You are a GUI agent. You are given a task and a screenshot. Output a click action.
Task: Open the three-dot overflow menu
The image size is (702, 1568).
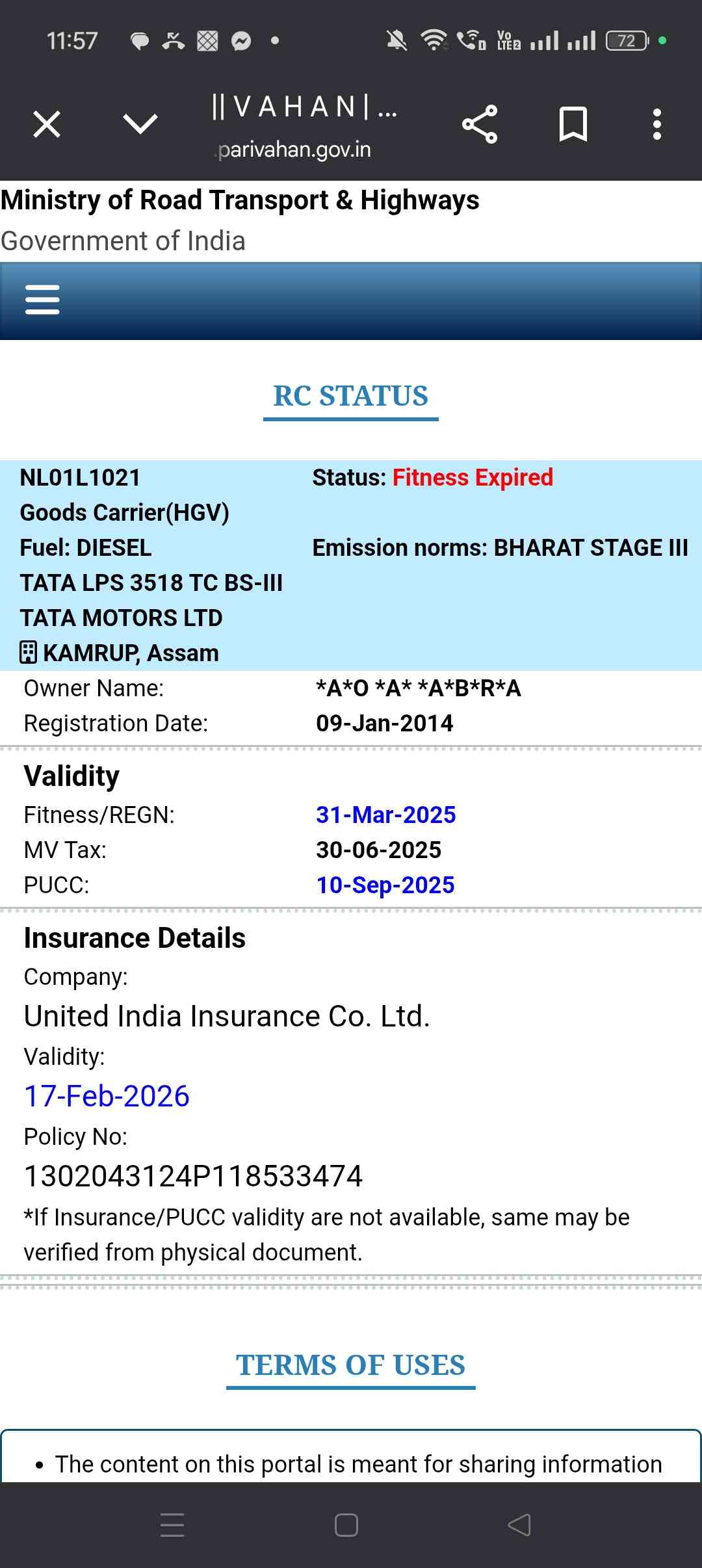pos(657,124)
